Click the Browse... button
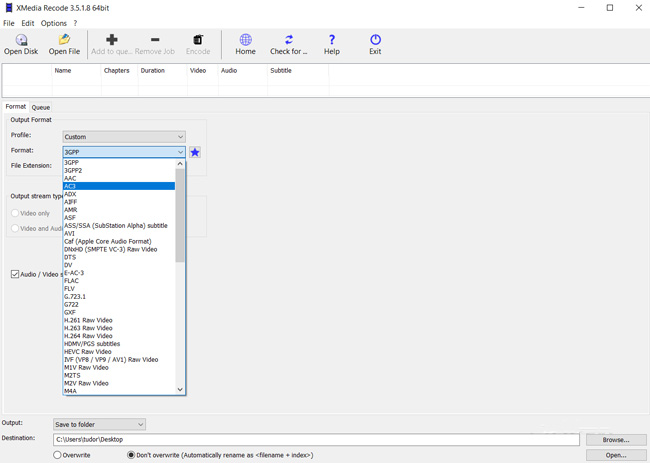650x463 pixels. click(x=616, y=440)
